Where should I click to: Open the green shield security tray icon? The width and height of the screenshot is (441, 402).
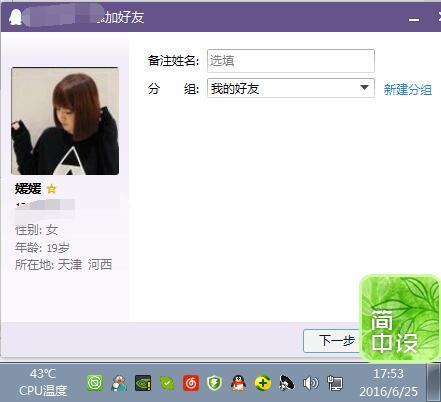point(215,383)
